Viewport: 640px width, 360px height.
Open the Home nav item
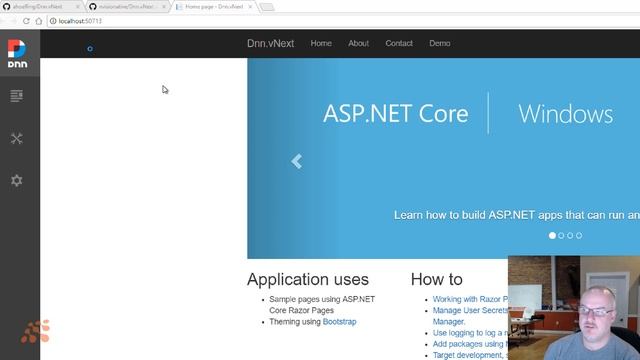tap(321, 43)
